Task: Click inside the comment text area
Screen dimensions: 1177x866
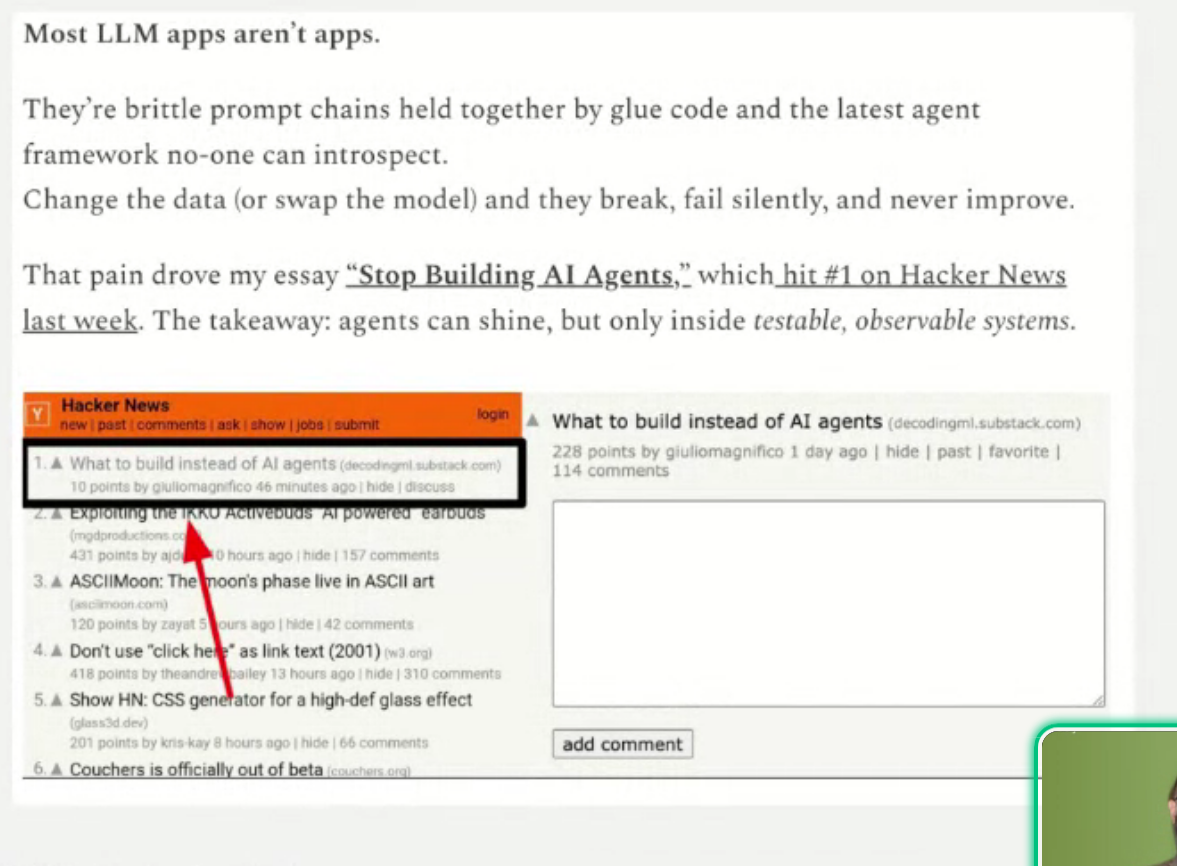Action: click(x=828, y=605)
